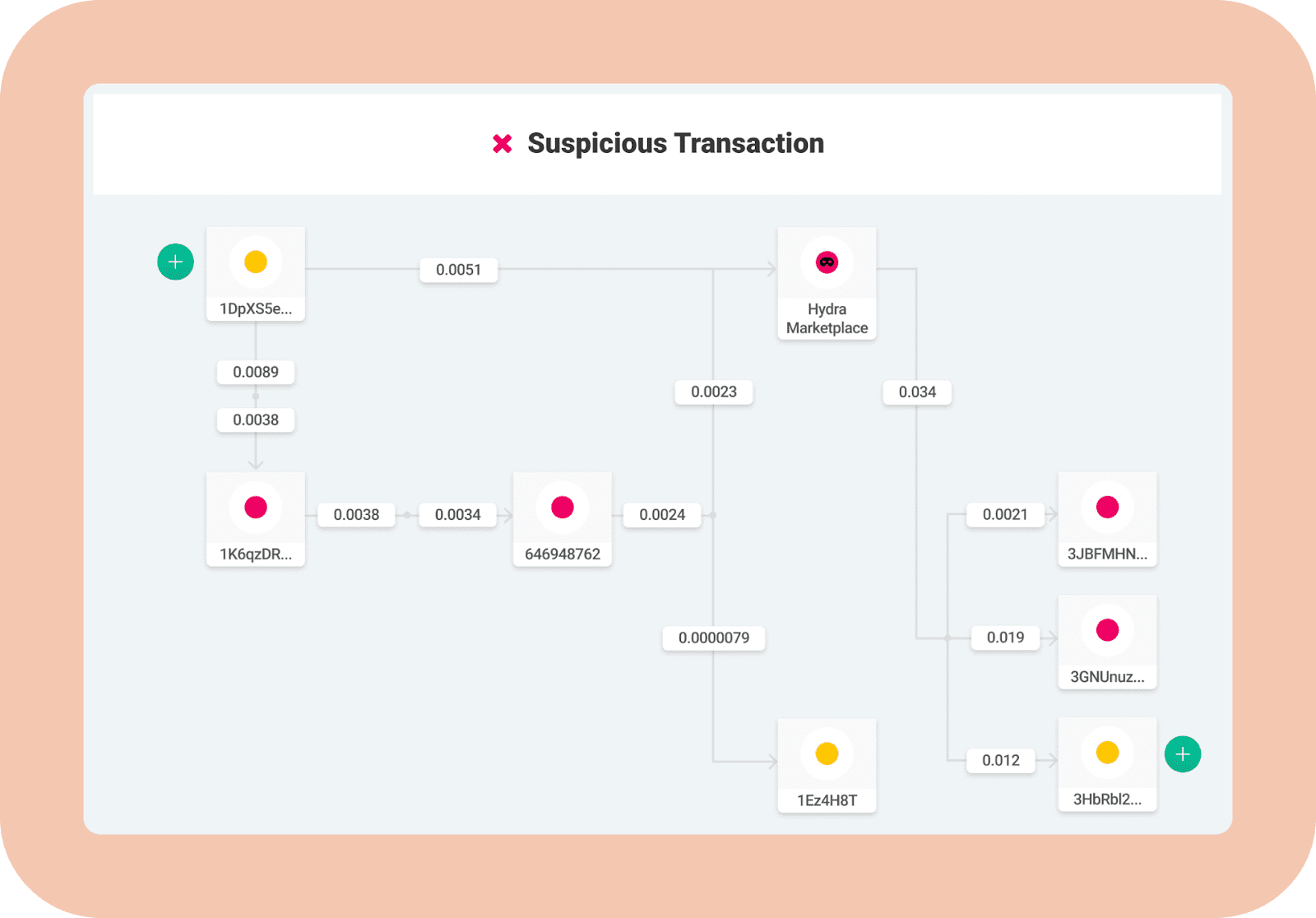Viewport: 1316px width, 918px height.
Task: Select the 0.019 amount label
Action: [x=1005, y=637]
